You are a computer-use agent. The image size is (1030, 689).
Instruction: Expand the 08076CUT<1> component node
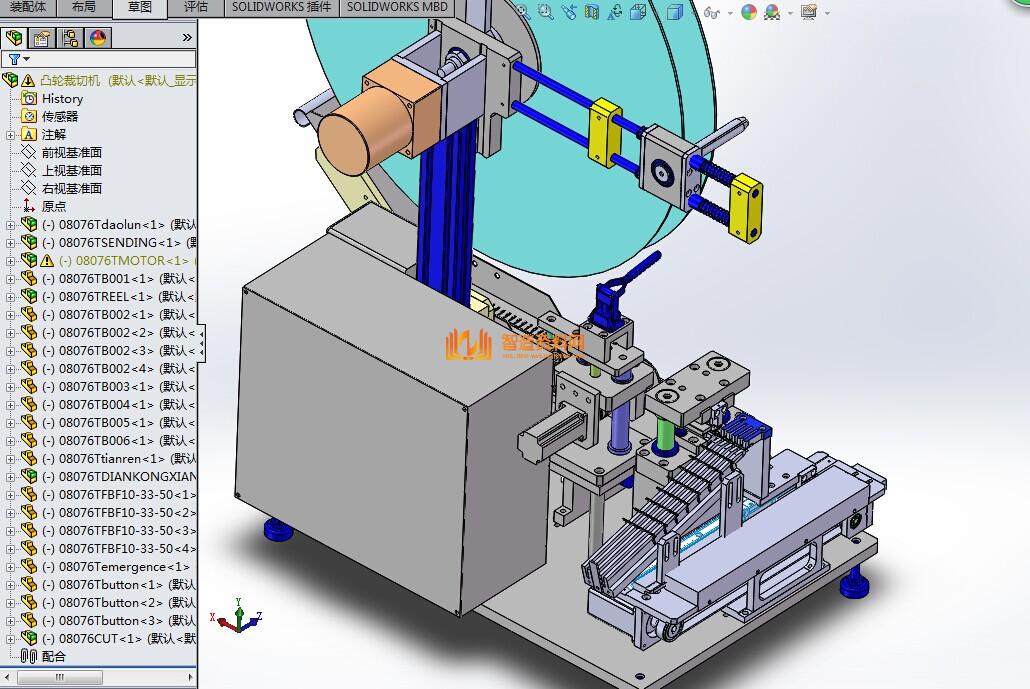point(11,638)
